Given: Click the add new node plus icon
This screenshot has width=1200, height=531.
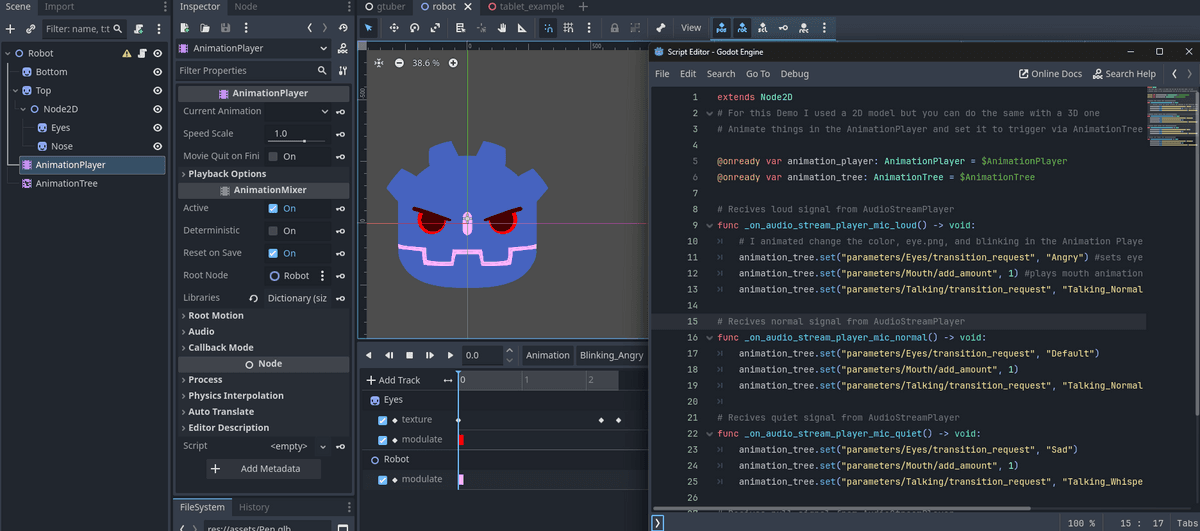Looking at the screenshot, I should pyautogui.click(x=11, y=29).
